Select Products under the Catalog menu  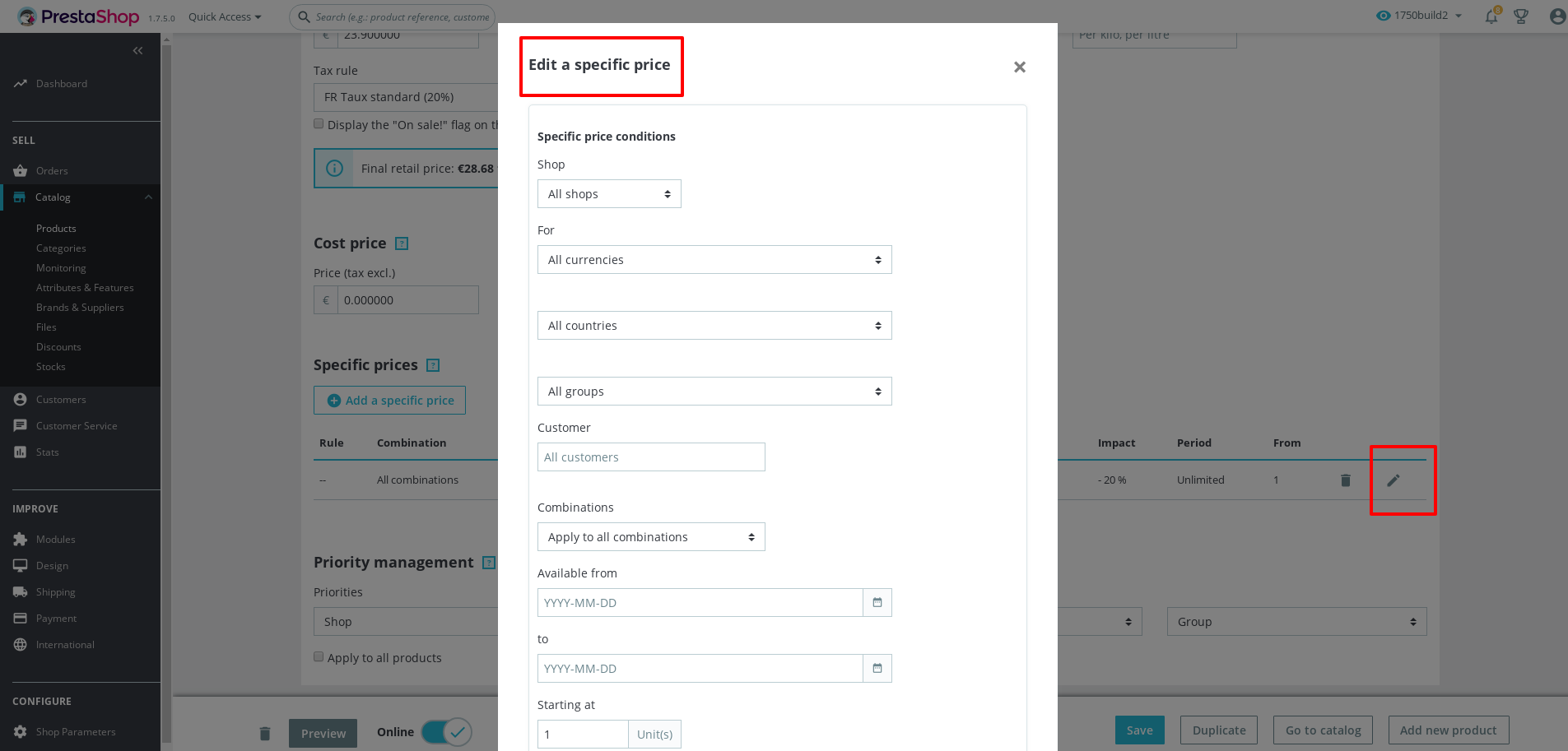coord(56,228)
